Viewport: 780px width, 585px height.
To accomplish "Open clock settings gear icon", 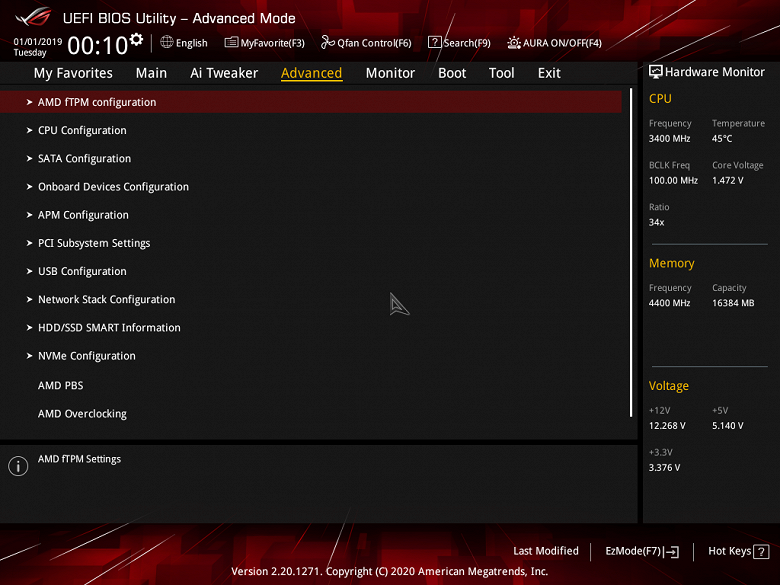I will (136, 39).
